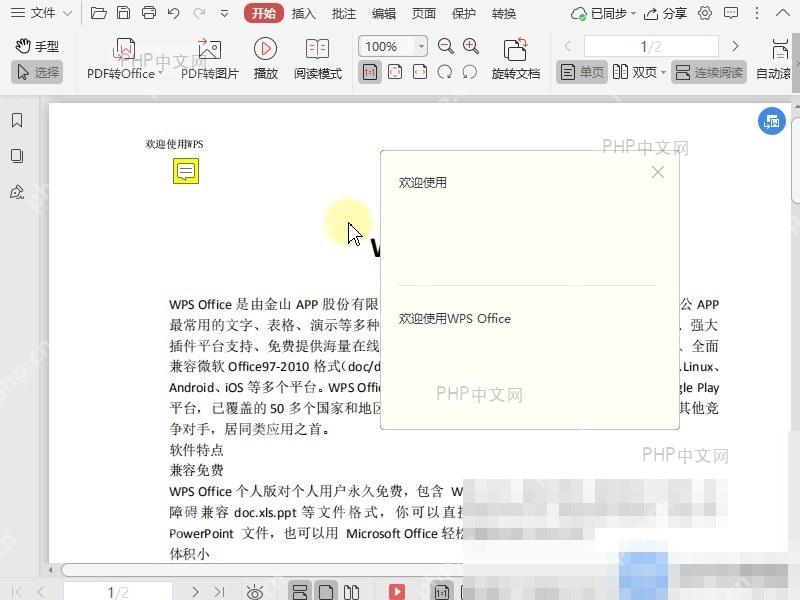The image size is (800, 600).
Task: Select fit width view icon
Action: click(420, 72)
